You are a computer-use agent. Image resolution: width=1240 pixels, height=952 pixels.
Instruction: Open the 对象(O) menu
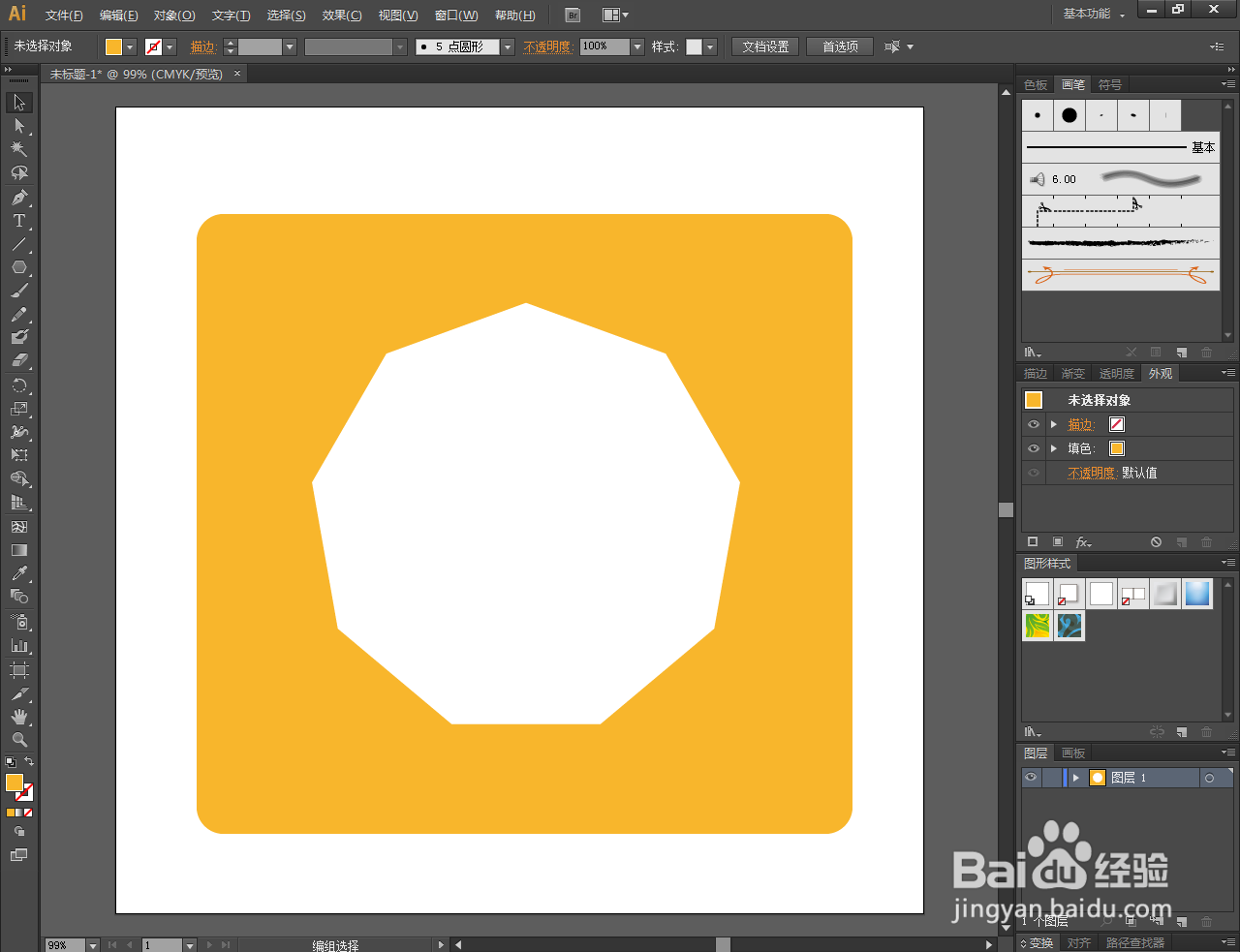point(174,15)
